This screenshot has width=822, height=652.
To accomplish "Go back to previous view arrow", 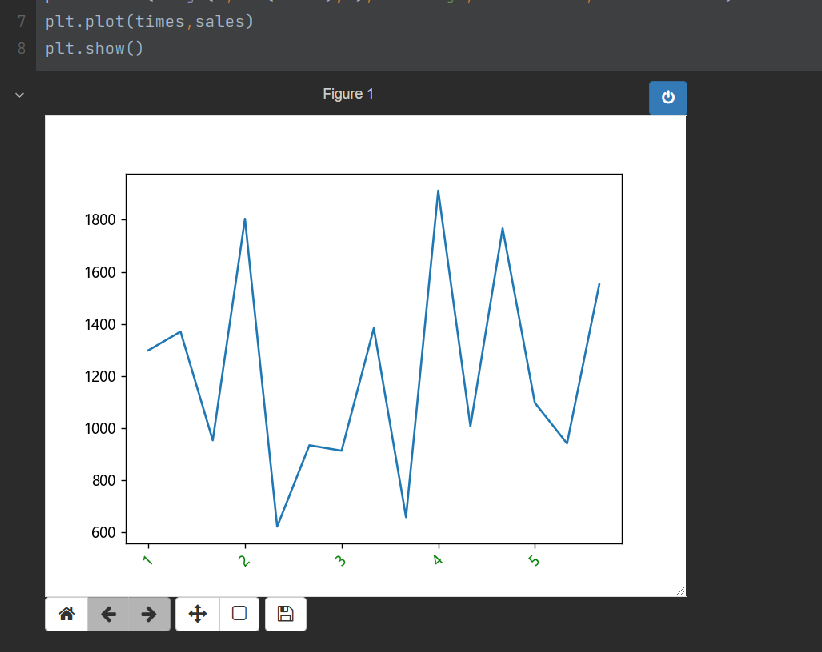I will coord(108,614).
